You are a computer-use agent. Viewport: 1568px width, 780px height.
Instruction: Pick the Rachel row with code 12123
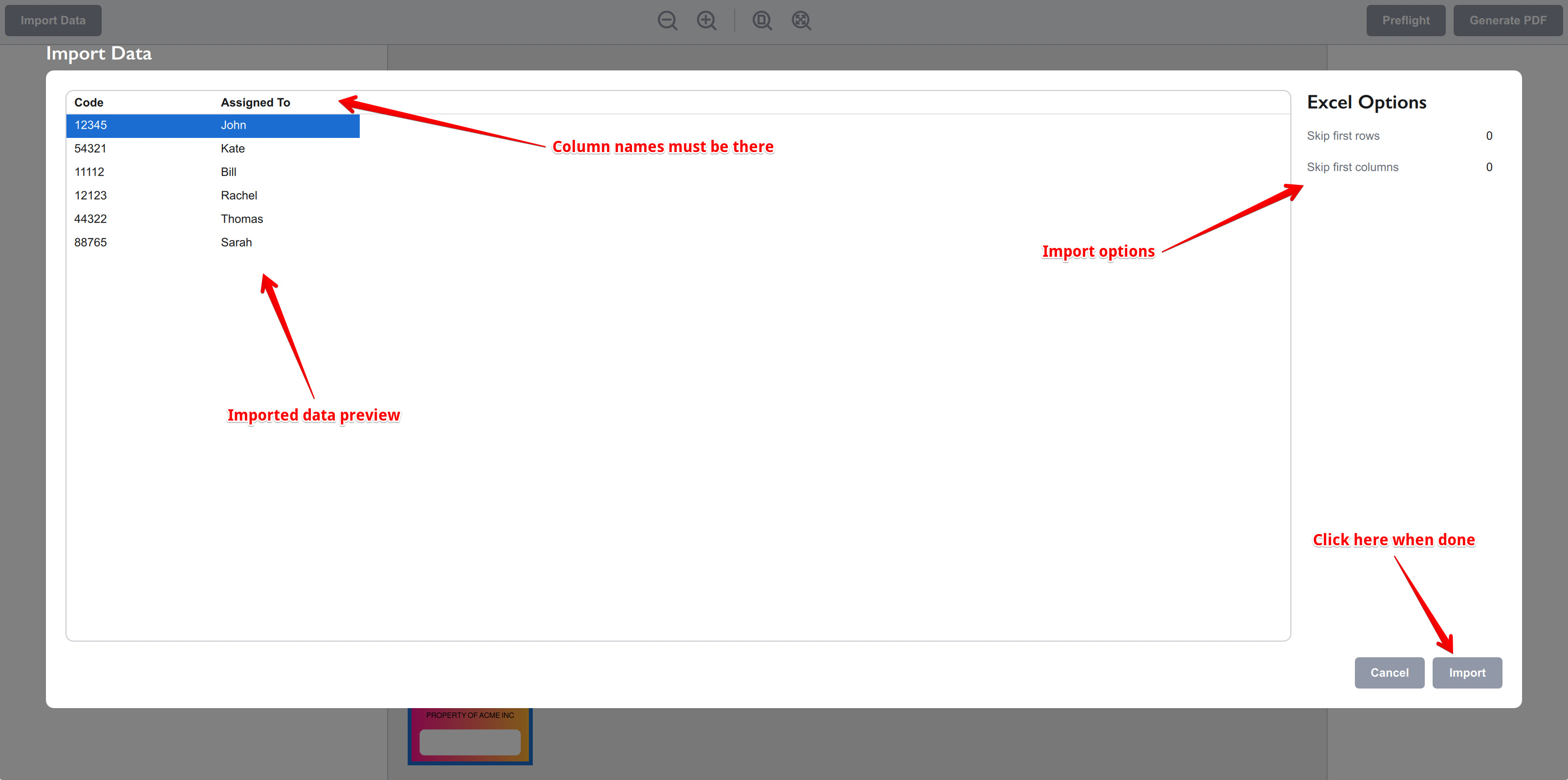(213, 196)
